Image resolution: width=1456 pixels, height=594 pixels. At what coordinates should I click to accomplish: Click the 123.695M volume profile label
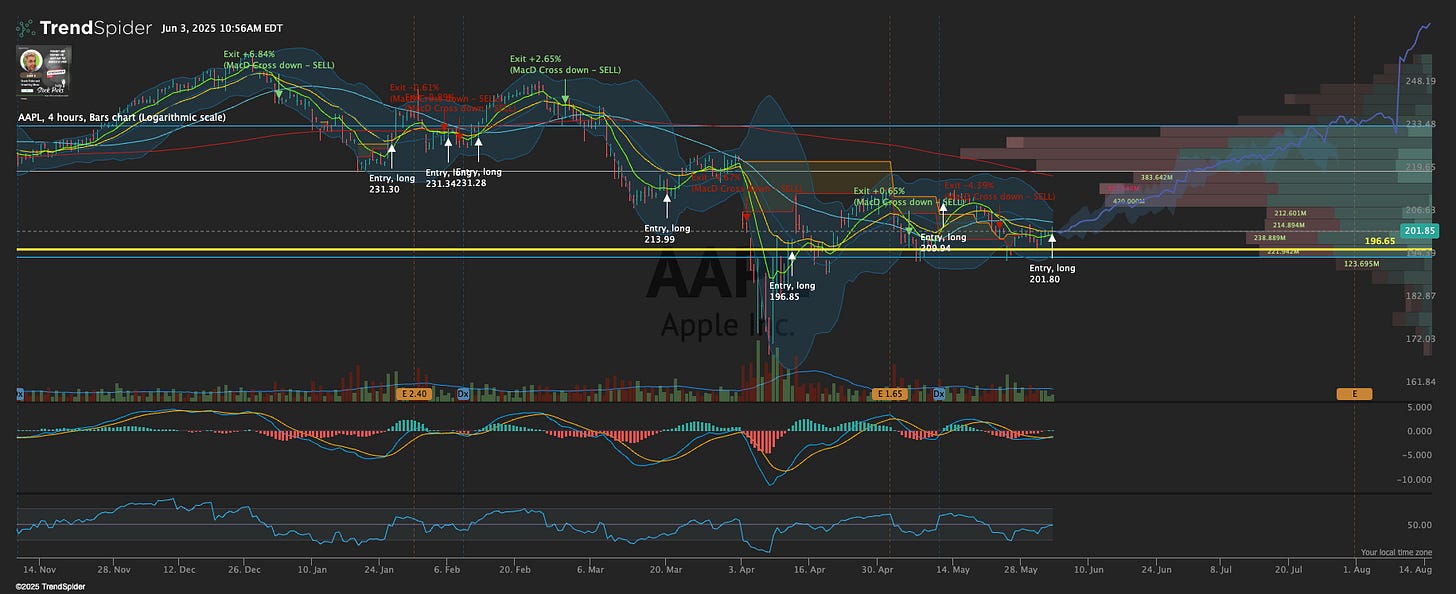coord(1362,264)
